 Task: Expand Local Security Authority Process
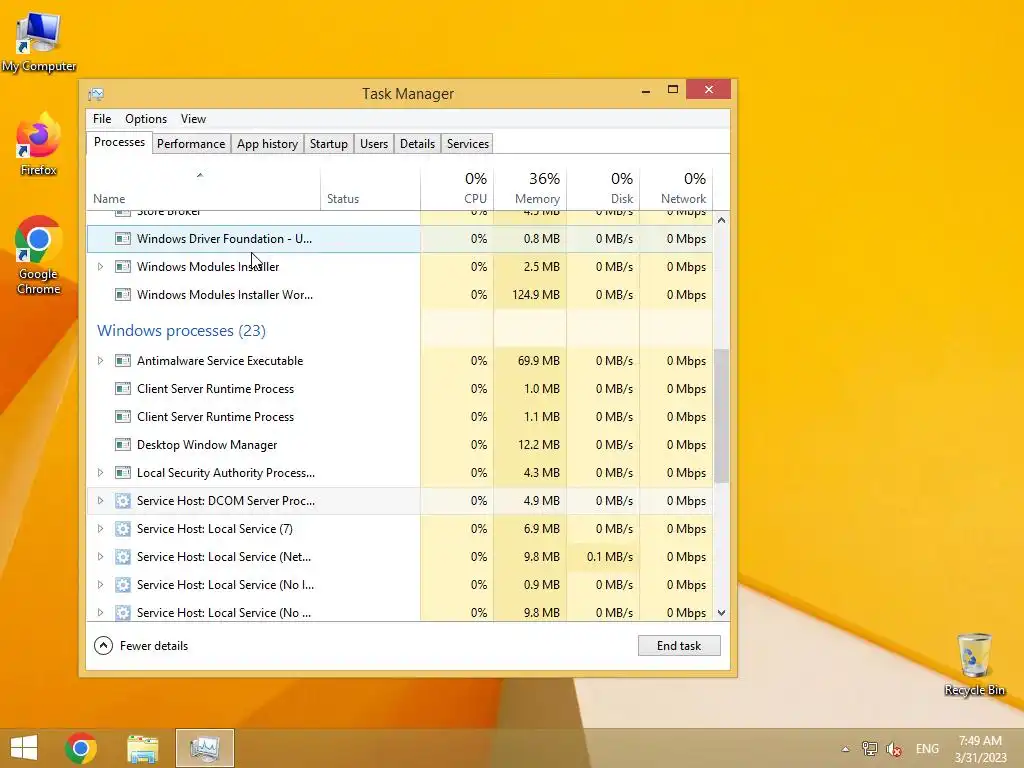100,473
